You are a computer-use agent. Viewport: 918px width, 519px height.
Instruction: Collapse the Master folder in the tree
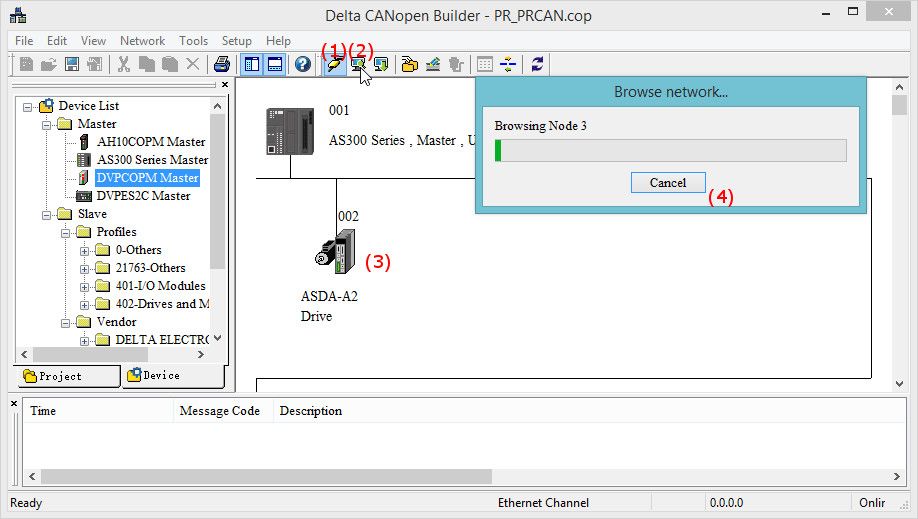47,124
